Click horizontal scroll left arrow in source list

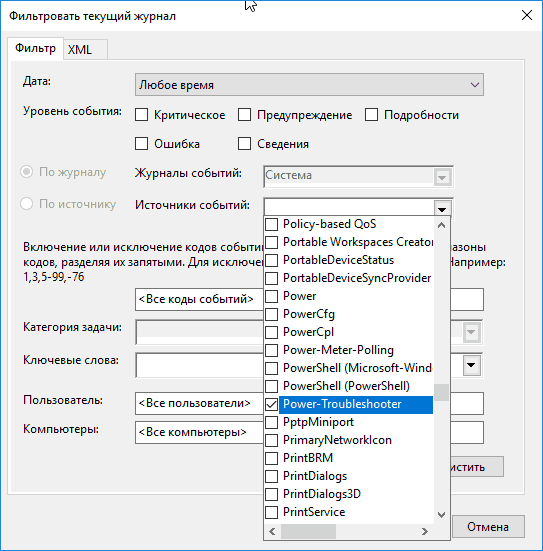[x=272, y=531]
